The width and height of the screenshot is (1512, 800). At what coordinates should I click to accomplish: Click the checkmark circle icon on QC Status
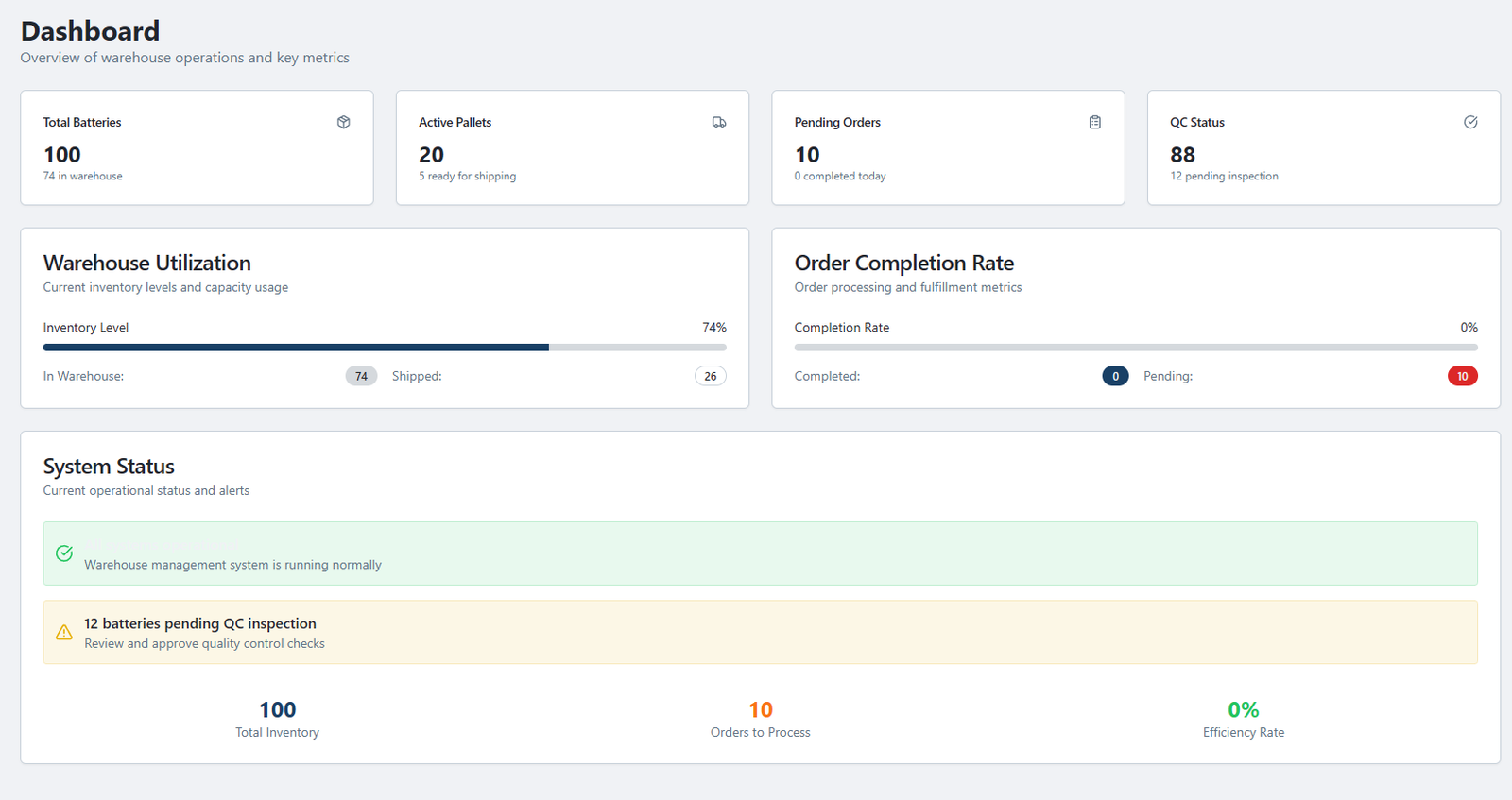coord(1470,122)
